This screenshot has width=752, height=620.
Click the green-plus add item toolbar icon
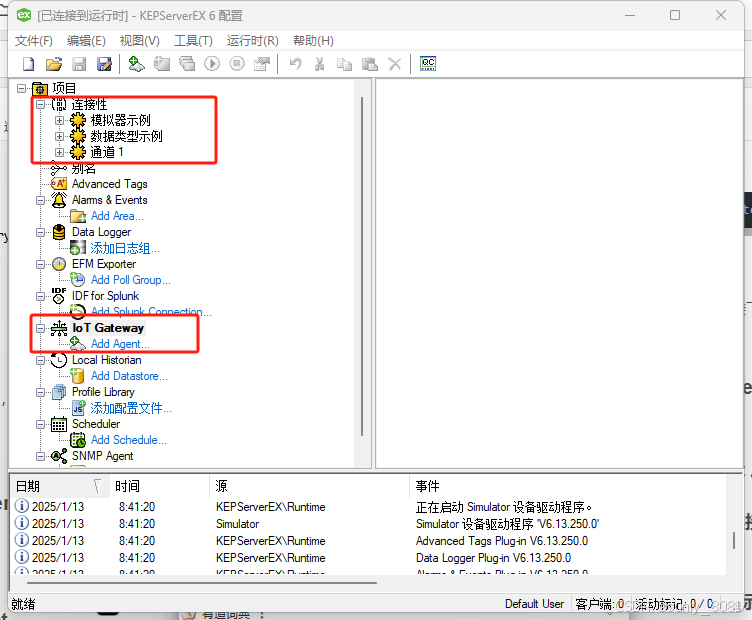136,64
